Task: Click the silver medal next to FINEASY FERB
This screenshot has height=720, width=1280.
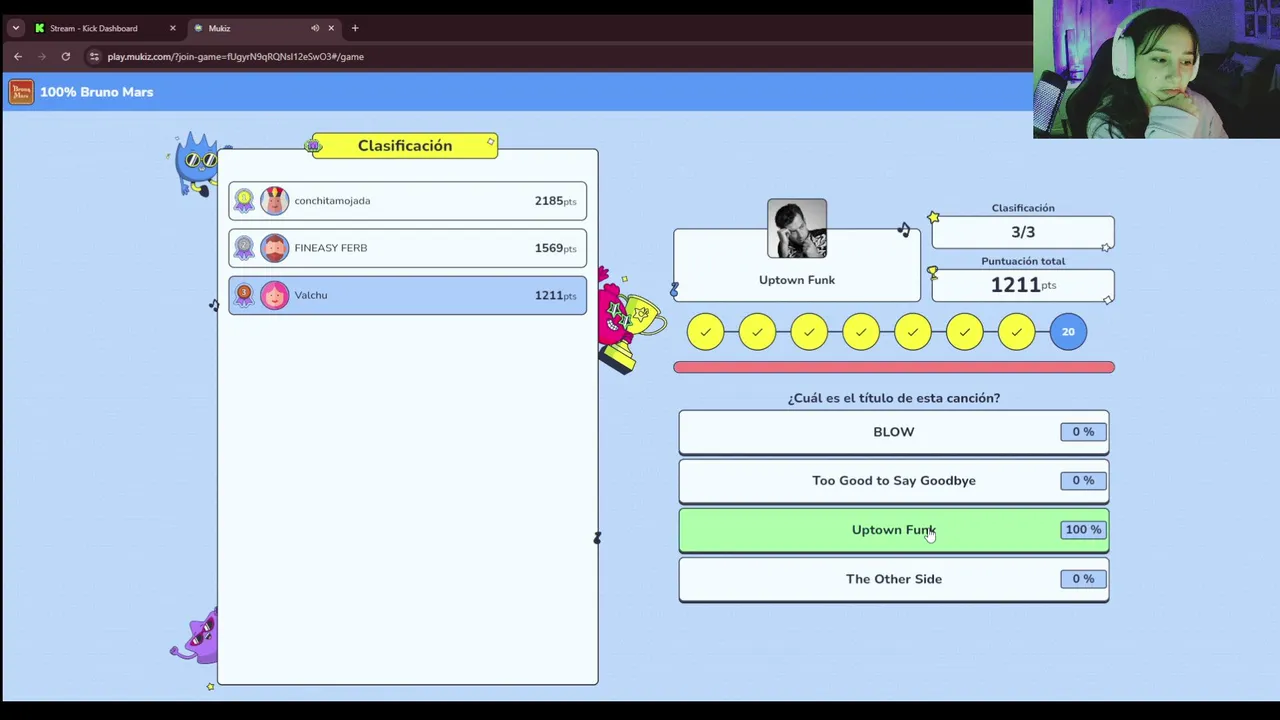Action: click(244, 248)
